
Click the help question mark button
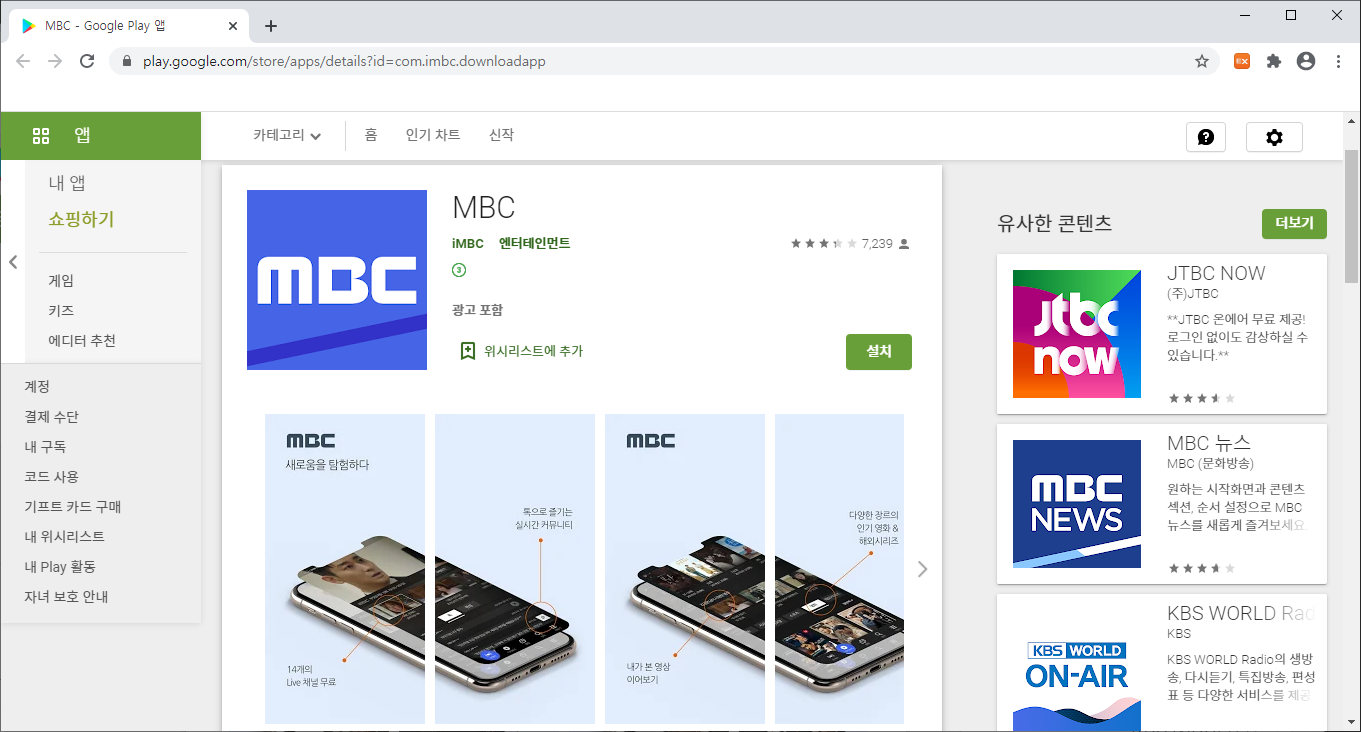coord(1206,137)
